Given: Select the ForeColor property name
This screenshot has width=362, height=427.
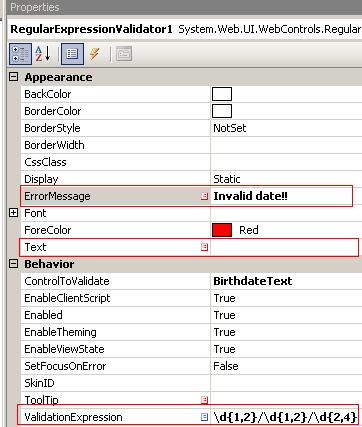Looking at the screenshot, I should coord(48,230).
